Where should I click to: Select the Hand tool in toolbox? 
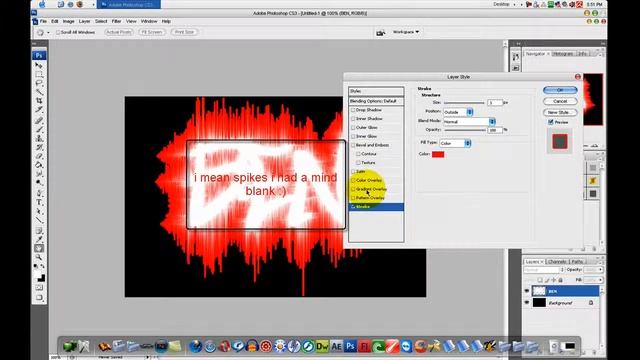click(x=39, y=248)
